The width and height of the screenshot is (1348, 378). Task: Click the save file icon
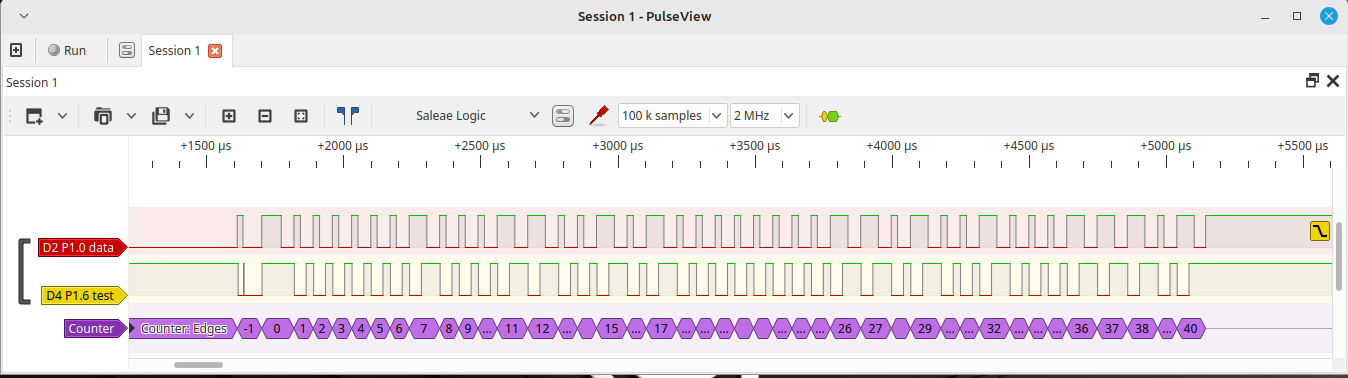tap(161, 115)
